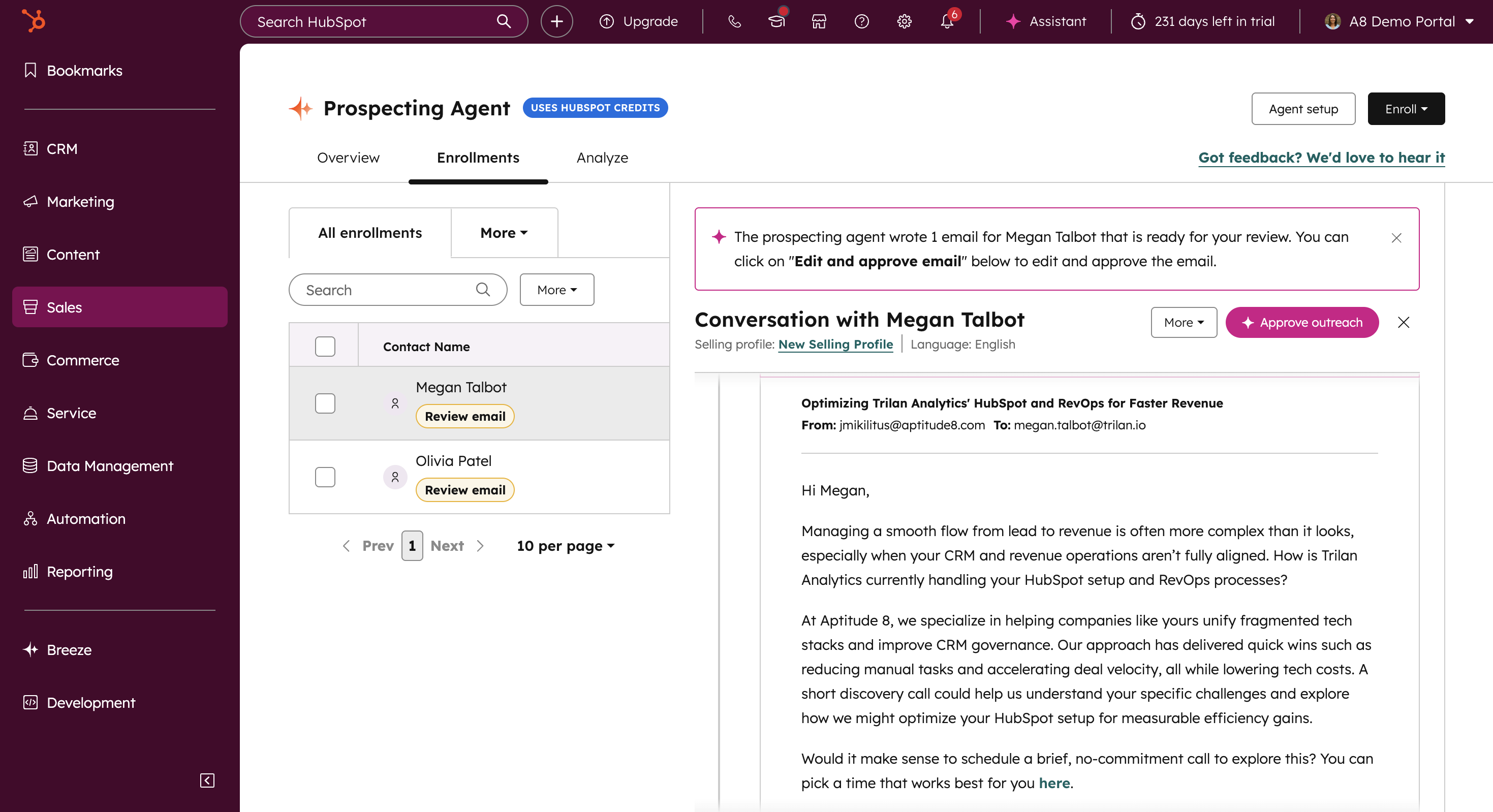The width and height of the screenshot is (1493, 812).
Task: Open notifications bell with 6 badge
Action: (x=946, y=21)
